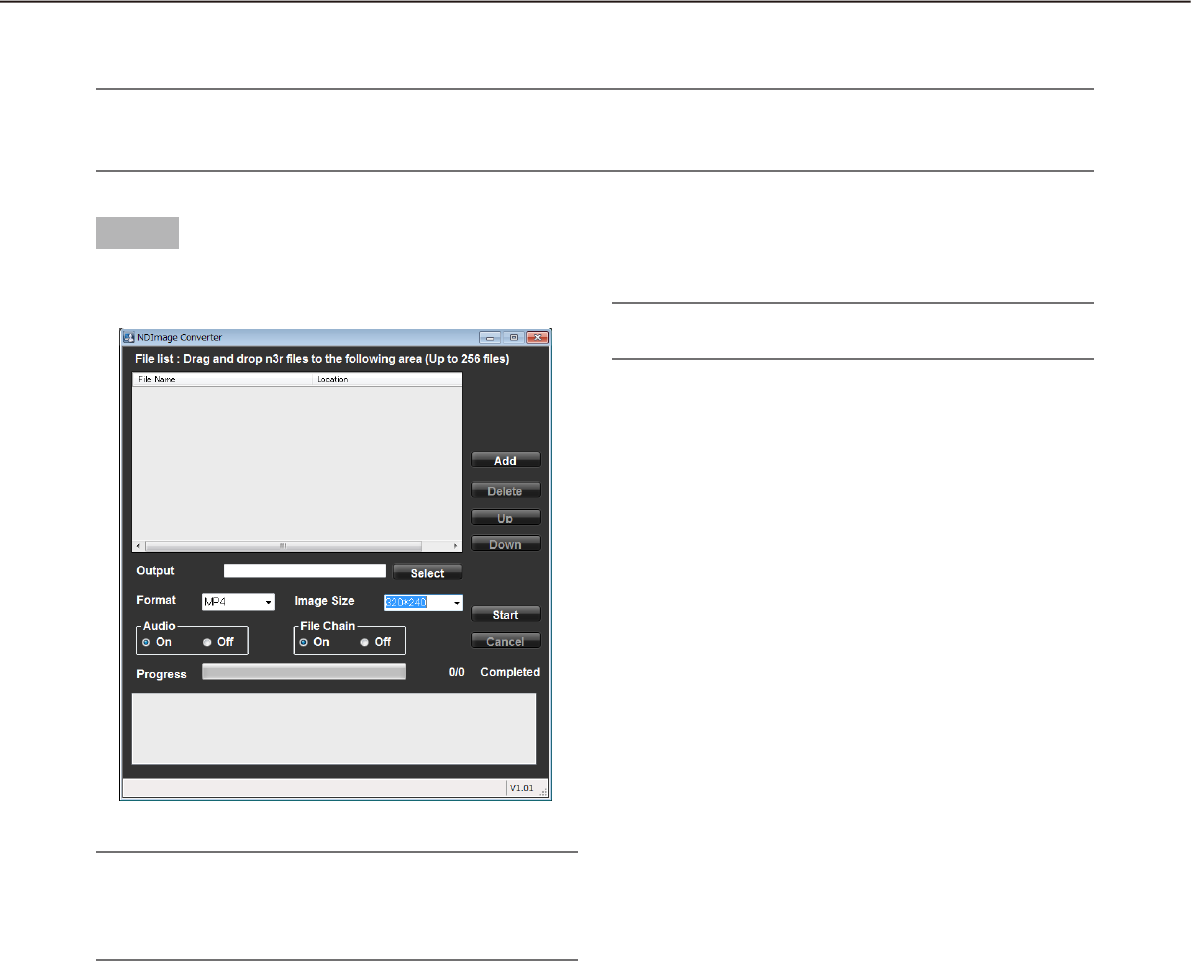Click the NDImage Converter title bar icon

point(129,337)
